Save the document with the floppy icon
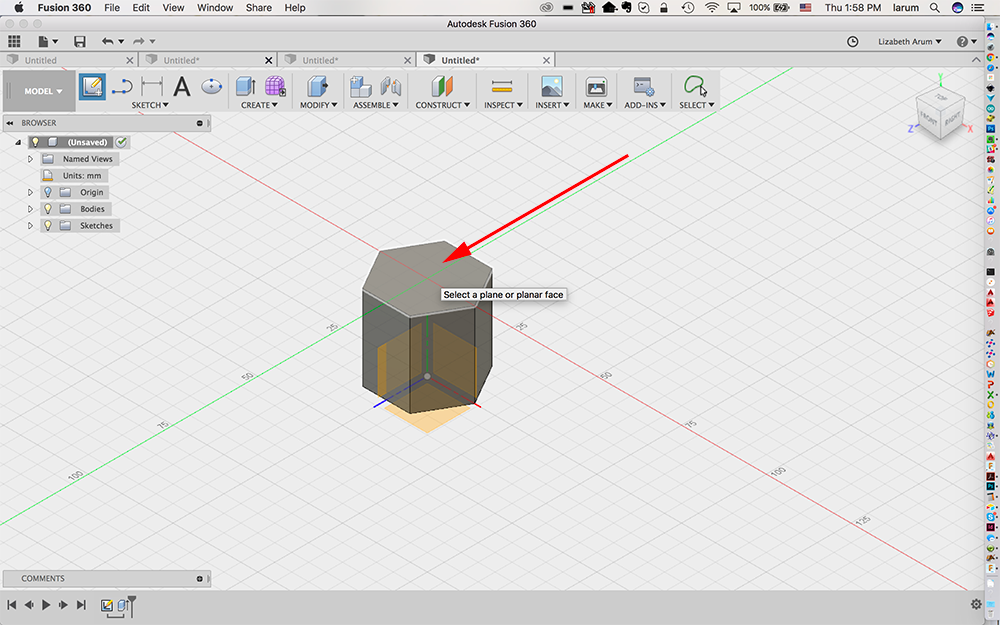The image size is (1000, 625). [x=80, y=41]
